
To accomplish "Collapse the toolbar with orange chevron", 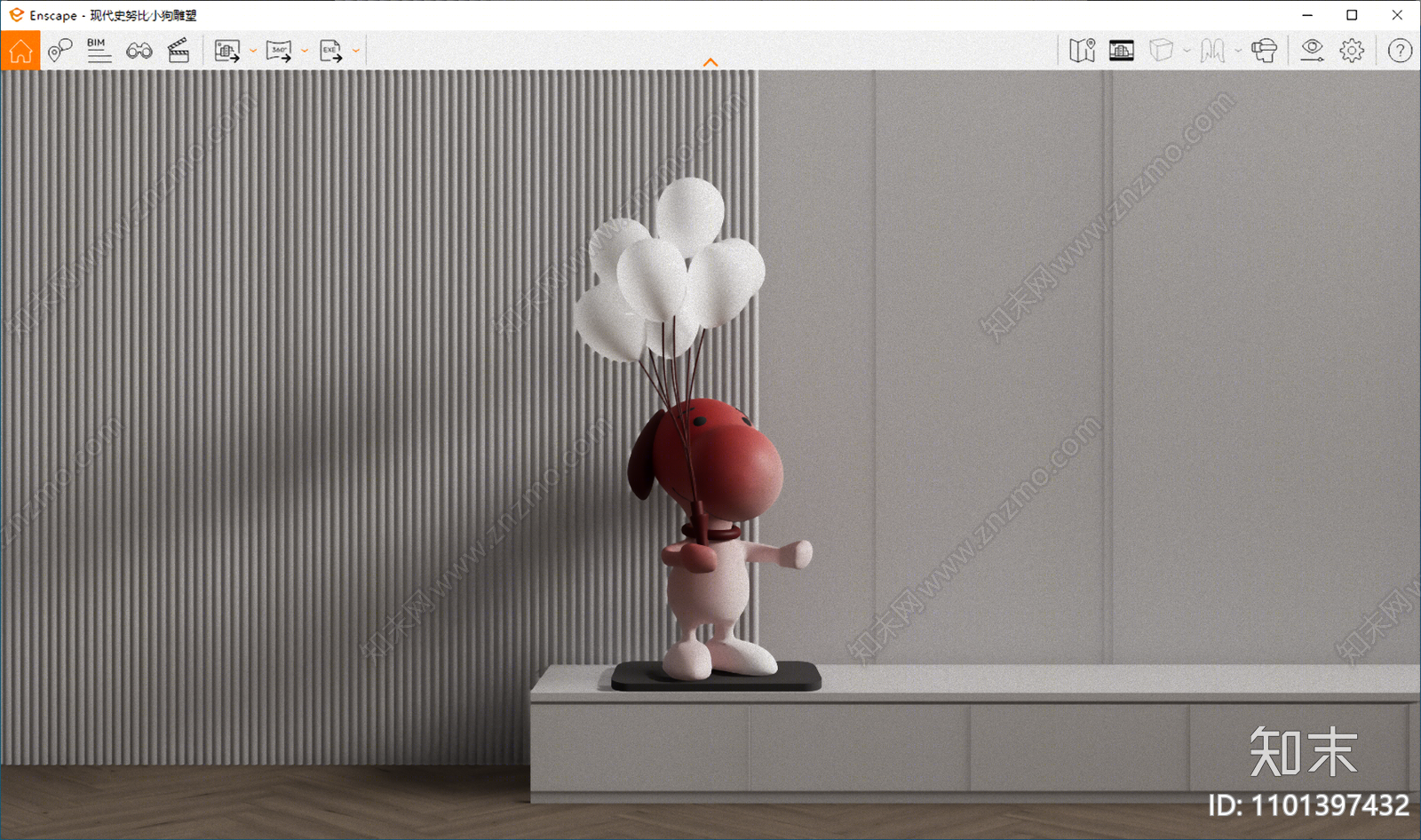I will click(710, 62).
